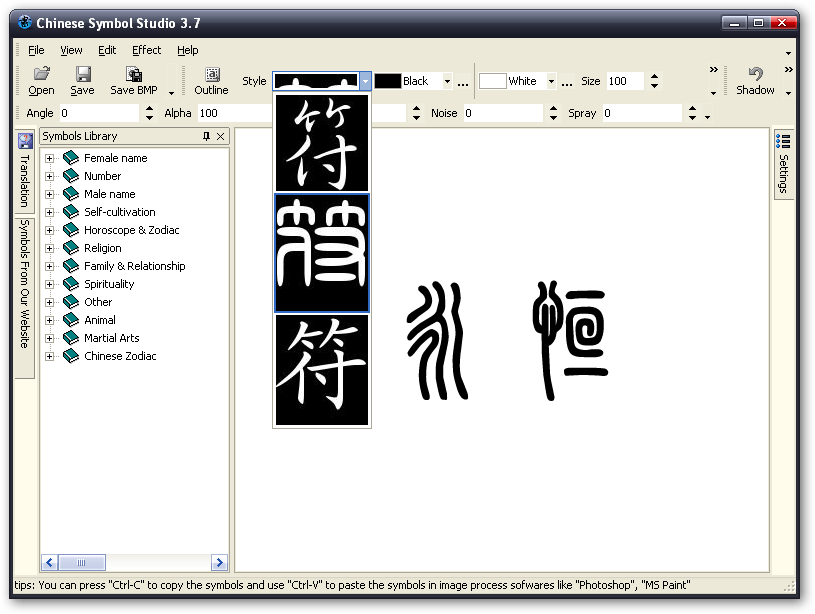
Task: Click the Spirituality tree item label
Action: click(x=109, y=284)
